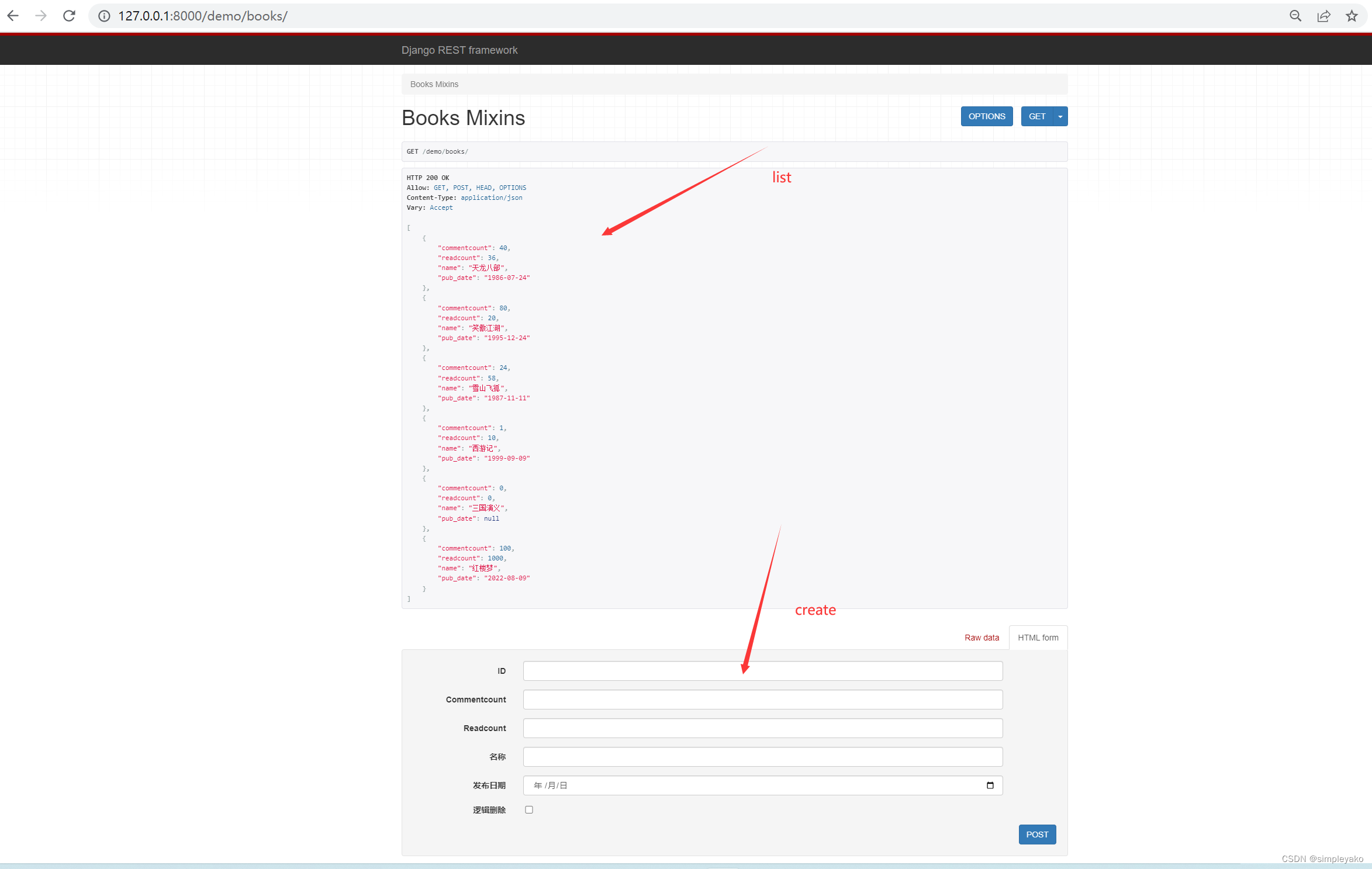The height and width of the screenshot is (869, 1372).
Task: Collapse the GET response format dropdown
Action: (1060, 116)
